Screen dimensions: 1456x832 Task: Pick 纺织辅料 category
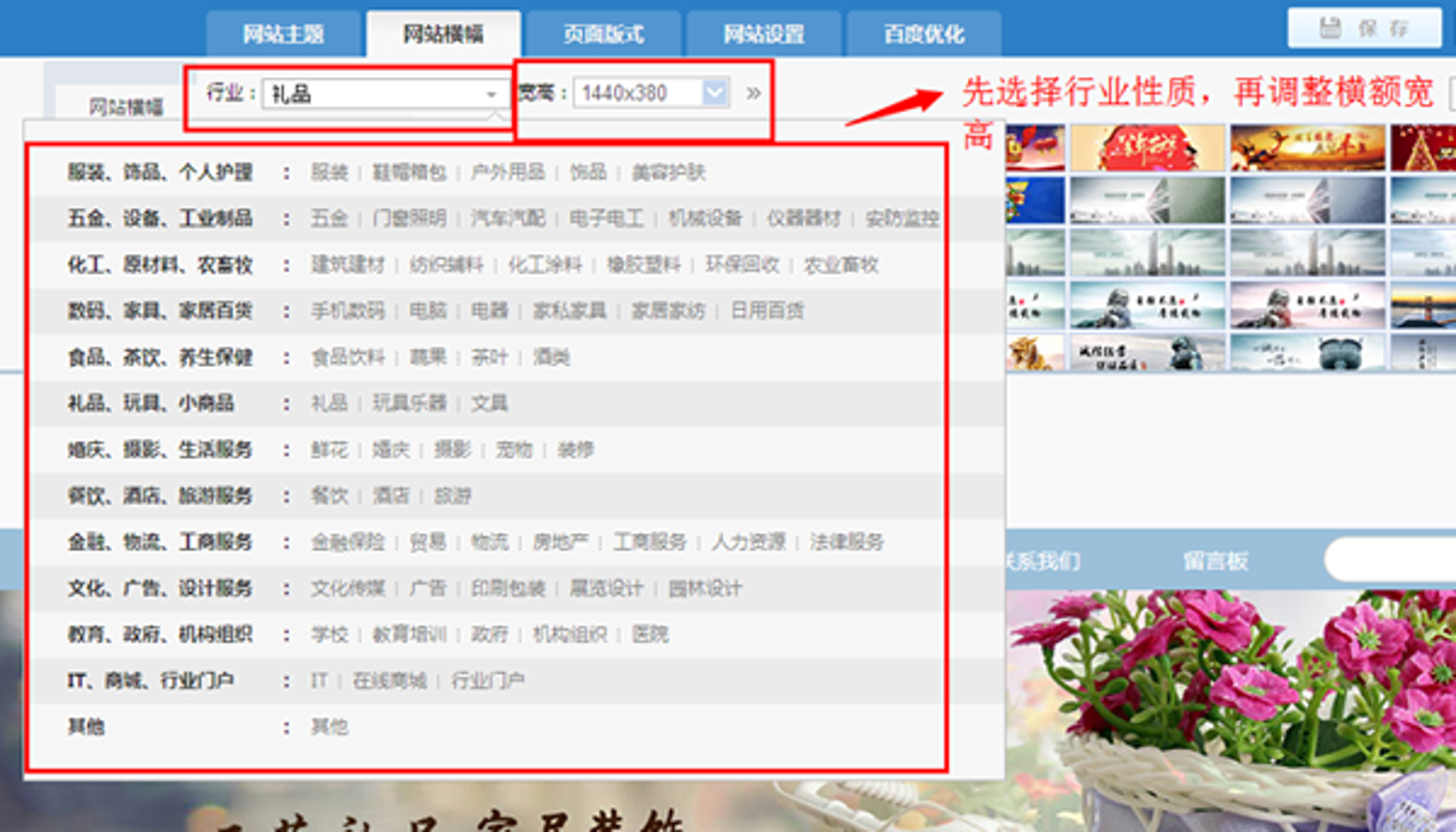point(447,265)
